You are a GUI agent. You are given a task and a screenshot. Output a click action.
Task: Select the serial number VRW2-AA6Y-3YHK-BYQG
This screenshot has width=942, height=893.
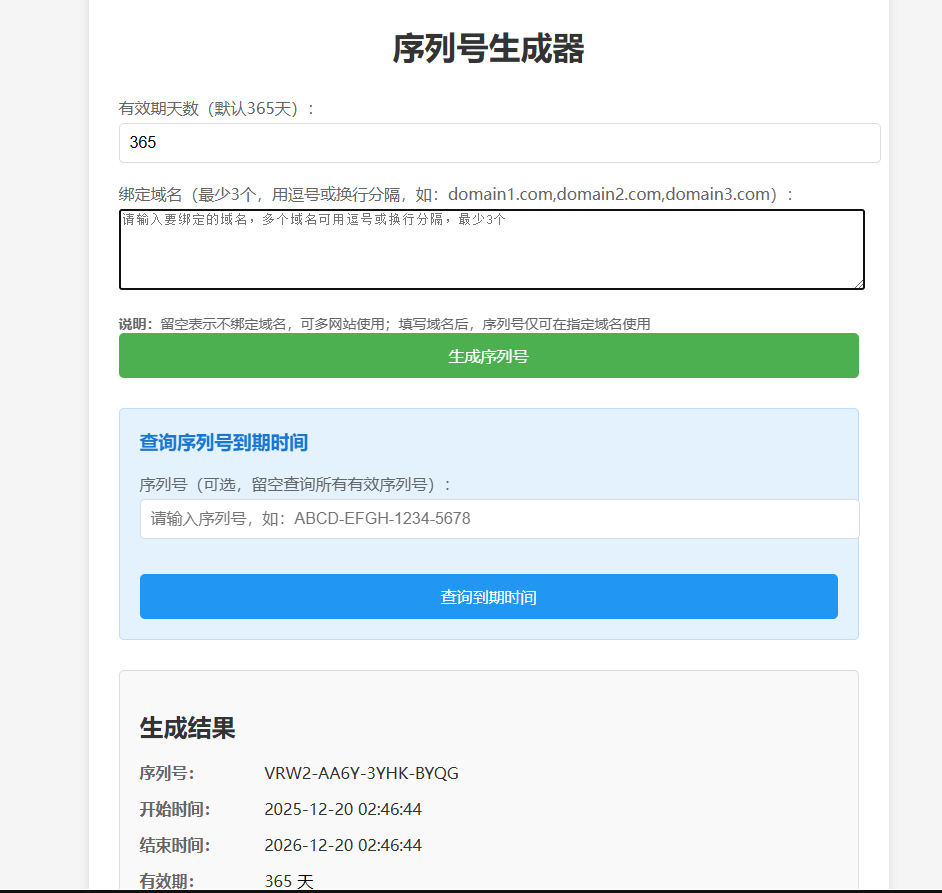343,772
